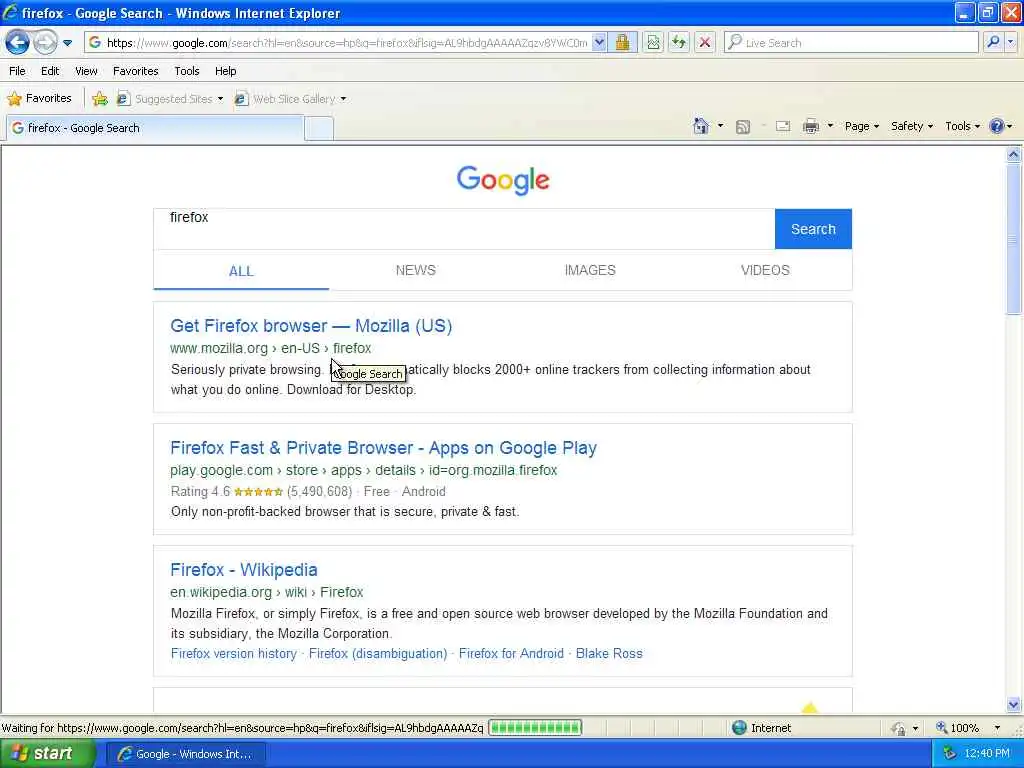The image size is (1024, 768).
Task: Click the compatibility view icon
Action: [653, 43]
